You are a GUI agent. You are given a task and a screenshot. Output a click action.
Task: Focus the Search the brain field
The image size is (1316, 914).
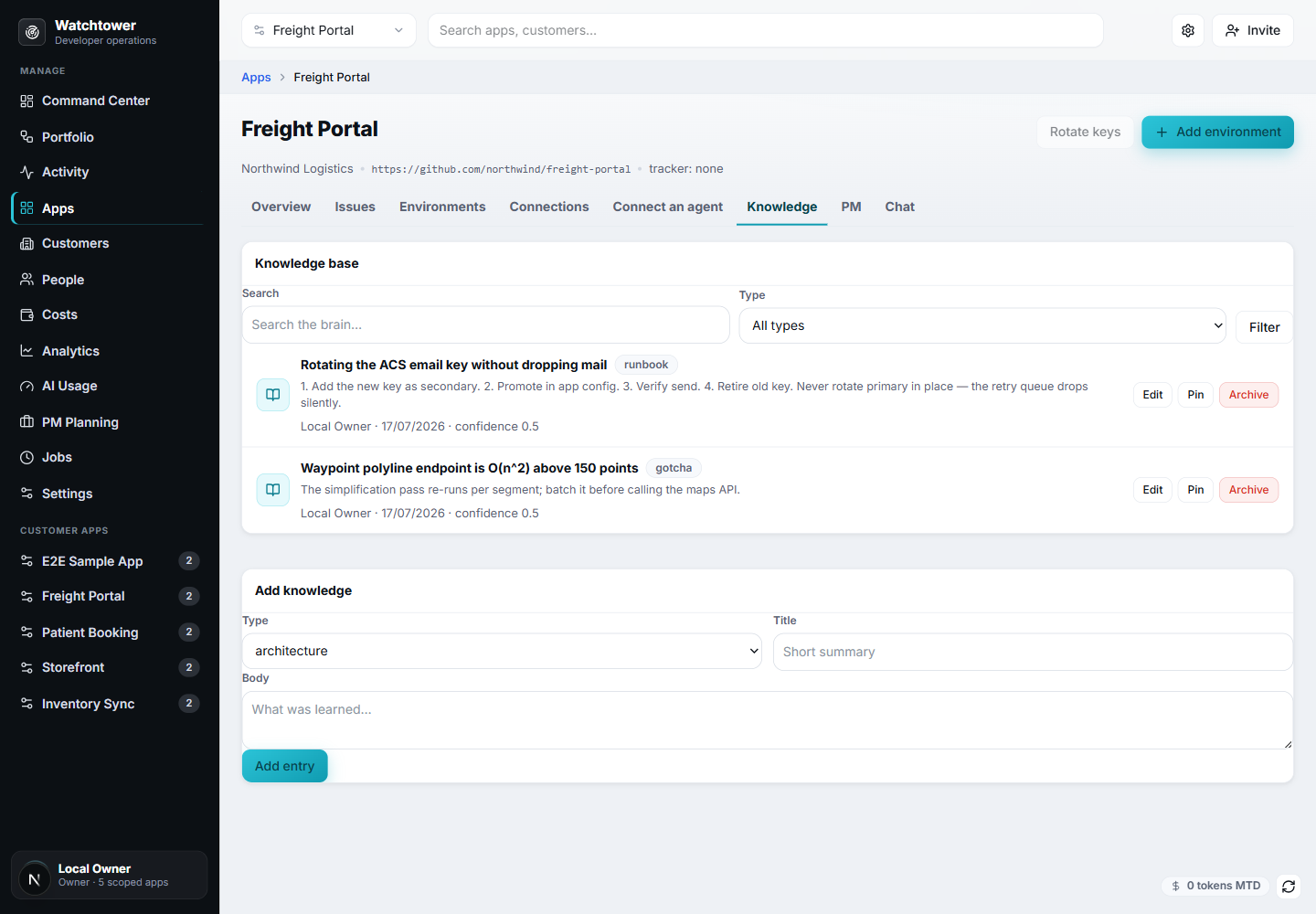click(486, 324)
